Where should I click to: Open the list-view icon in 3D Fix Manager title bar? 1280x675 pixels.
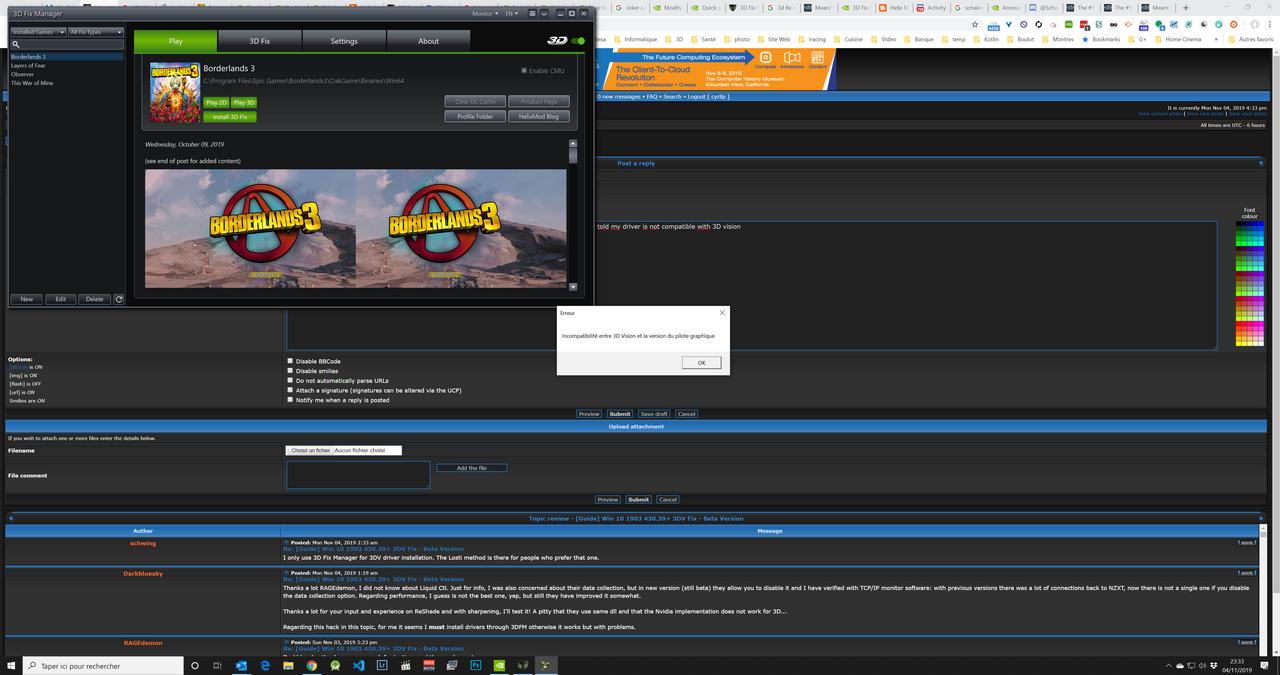click(532, 13)
